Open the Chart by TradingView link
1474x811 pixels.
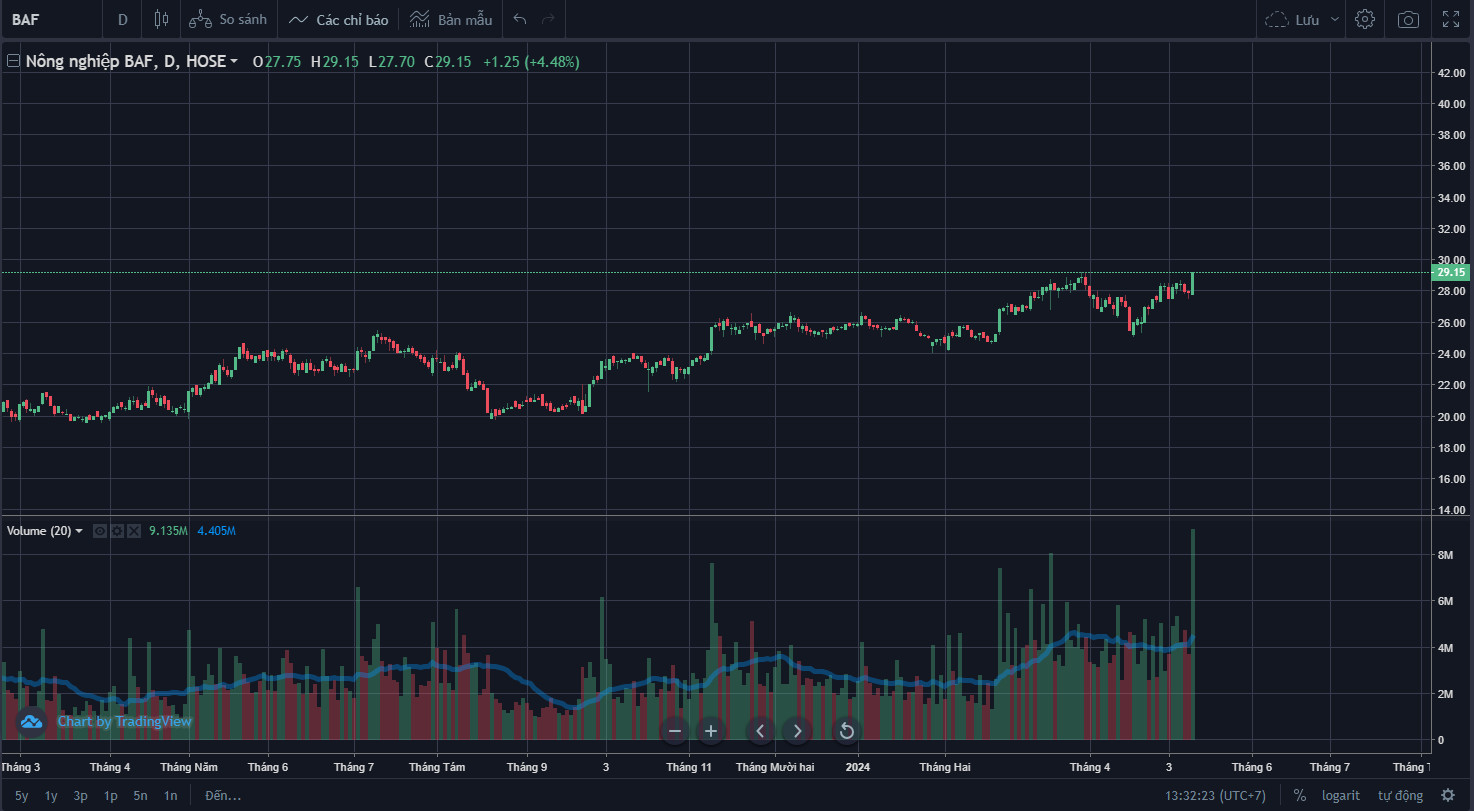[x=124, y=721]
